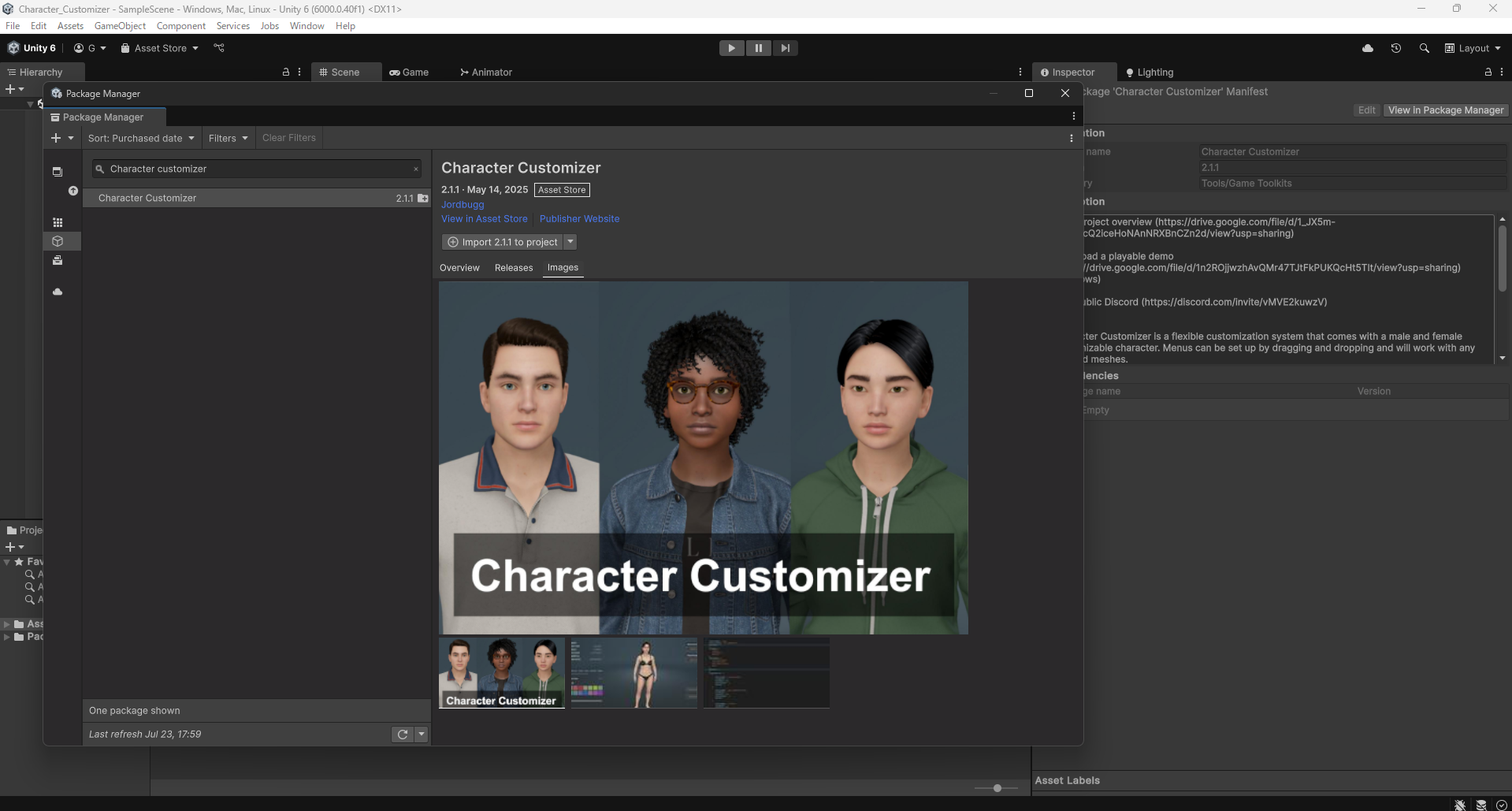Open the refresh options dropdown arrow
Screen dimensions: 1512x811
[x=422, y=734]
